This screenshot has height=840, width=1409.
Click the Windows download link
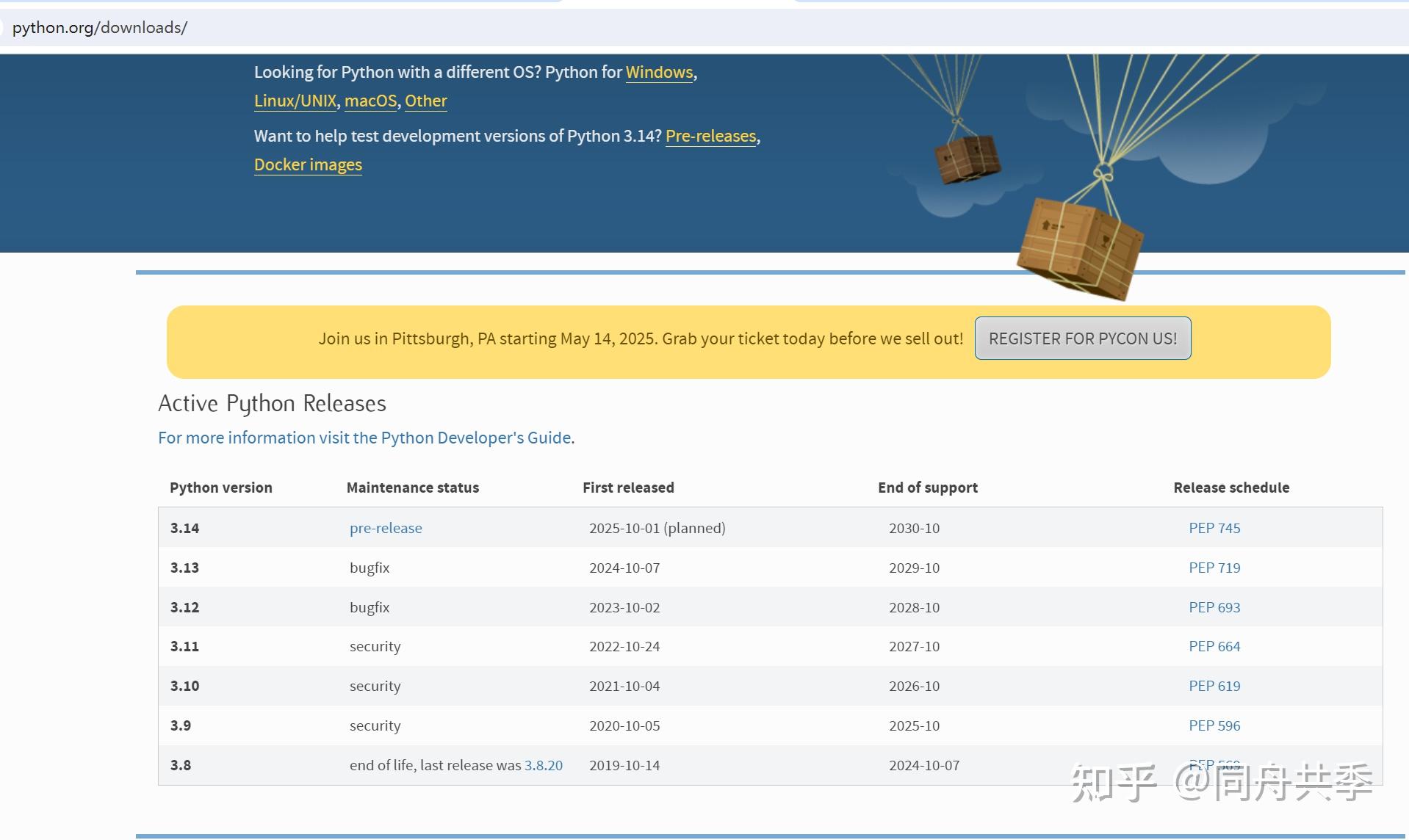coord(659,72)
